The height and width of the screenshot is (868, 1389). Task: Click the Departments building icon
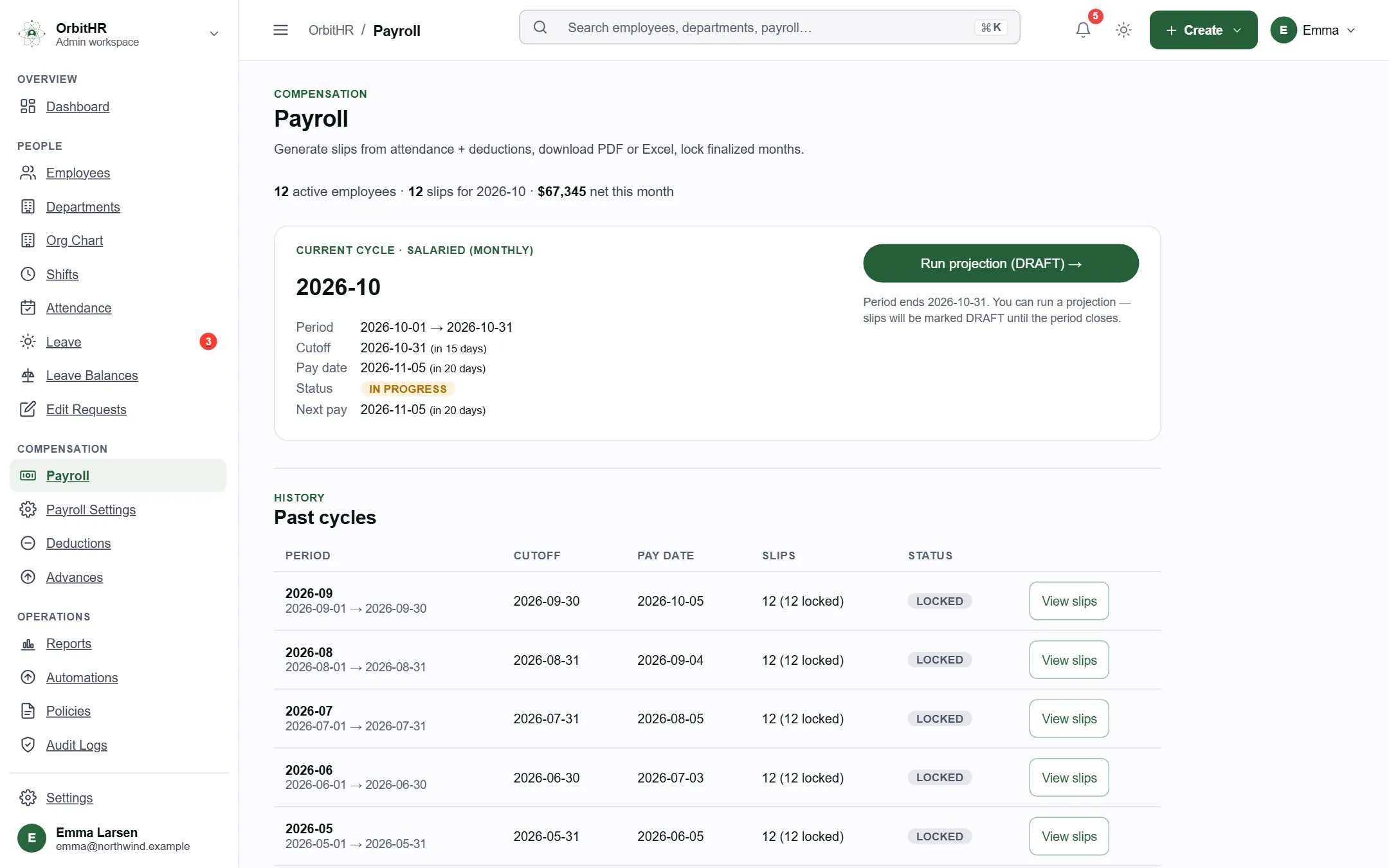(28, 206)
